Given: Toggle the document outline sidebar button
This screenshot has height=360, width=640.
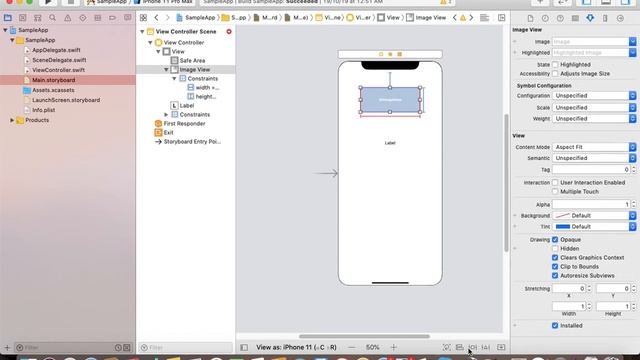Looking at the screenshot, I should coord(244,347).
